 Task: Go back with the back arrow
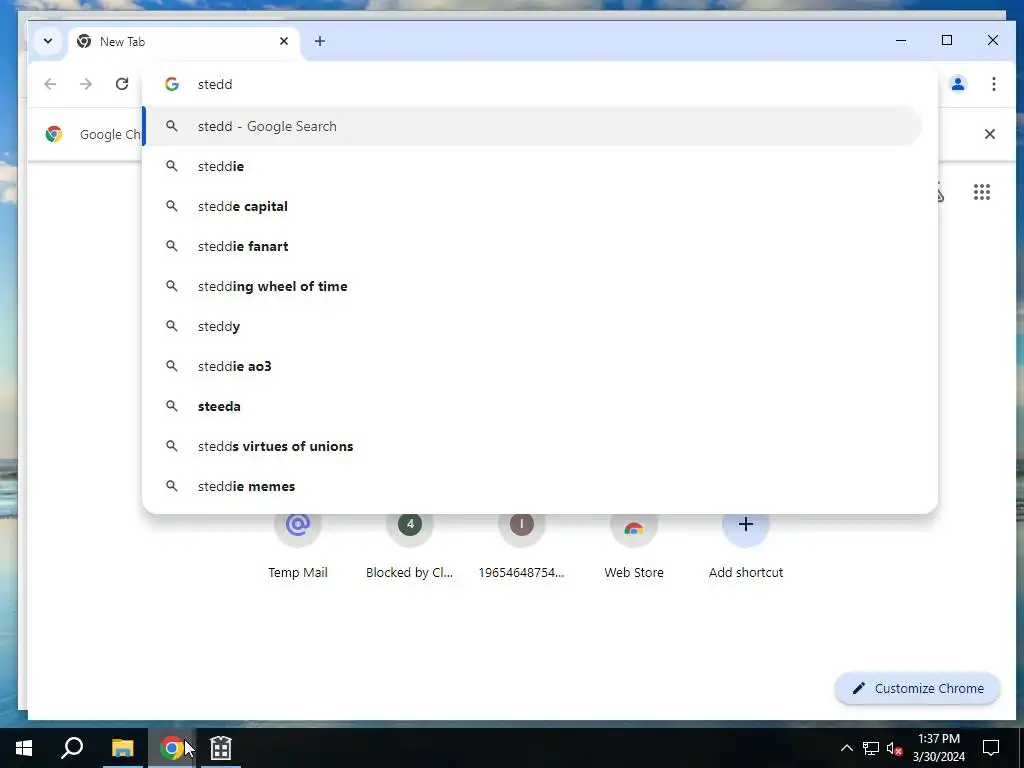[50, 84]
